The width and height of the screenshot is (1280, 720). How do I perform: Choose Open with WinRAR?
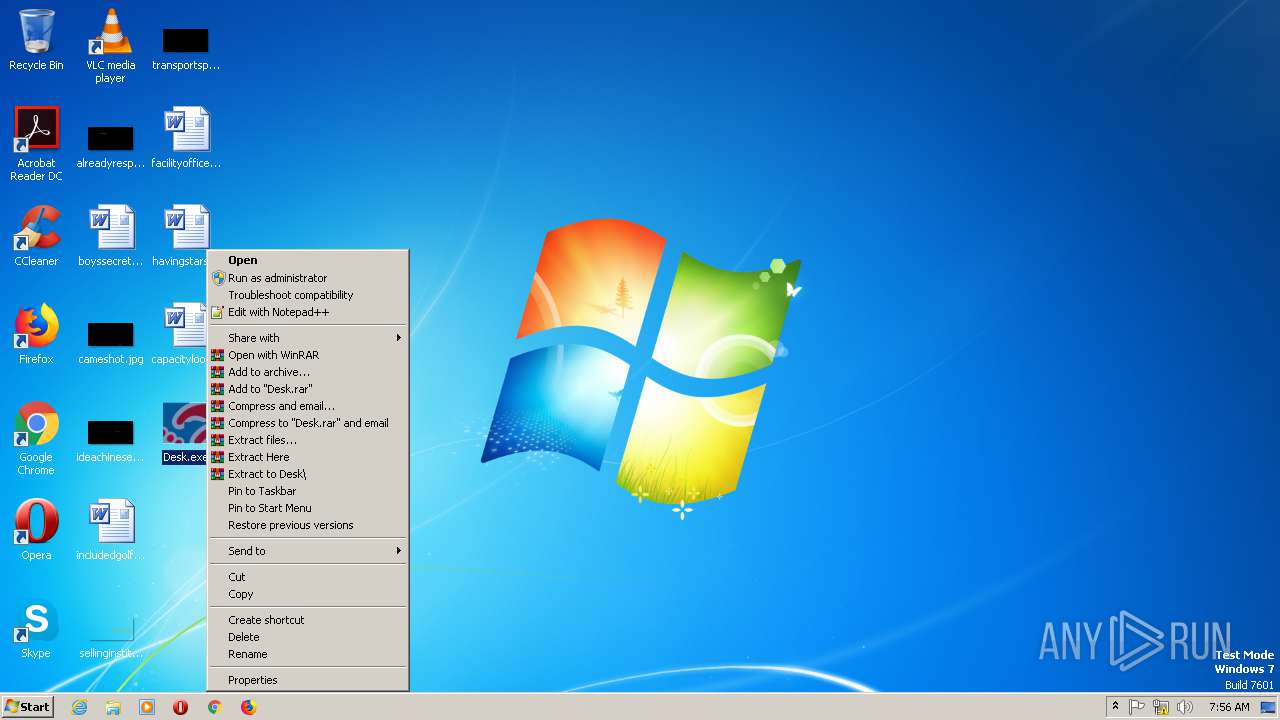(308, 355)
